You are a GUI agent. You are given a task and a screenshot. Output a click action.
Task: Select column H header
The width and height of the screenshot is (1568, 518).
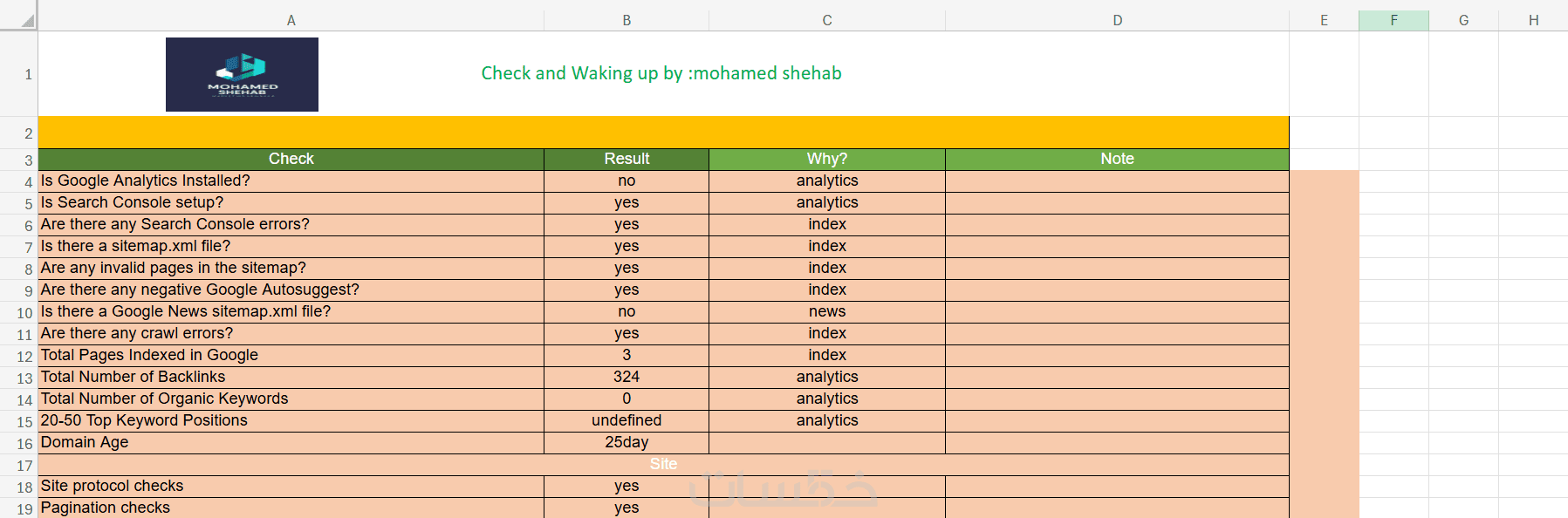tap(1533, 20)
